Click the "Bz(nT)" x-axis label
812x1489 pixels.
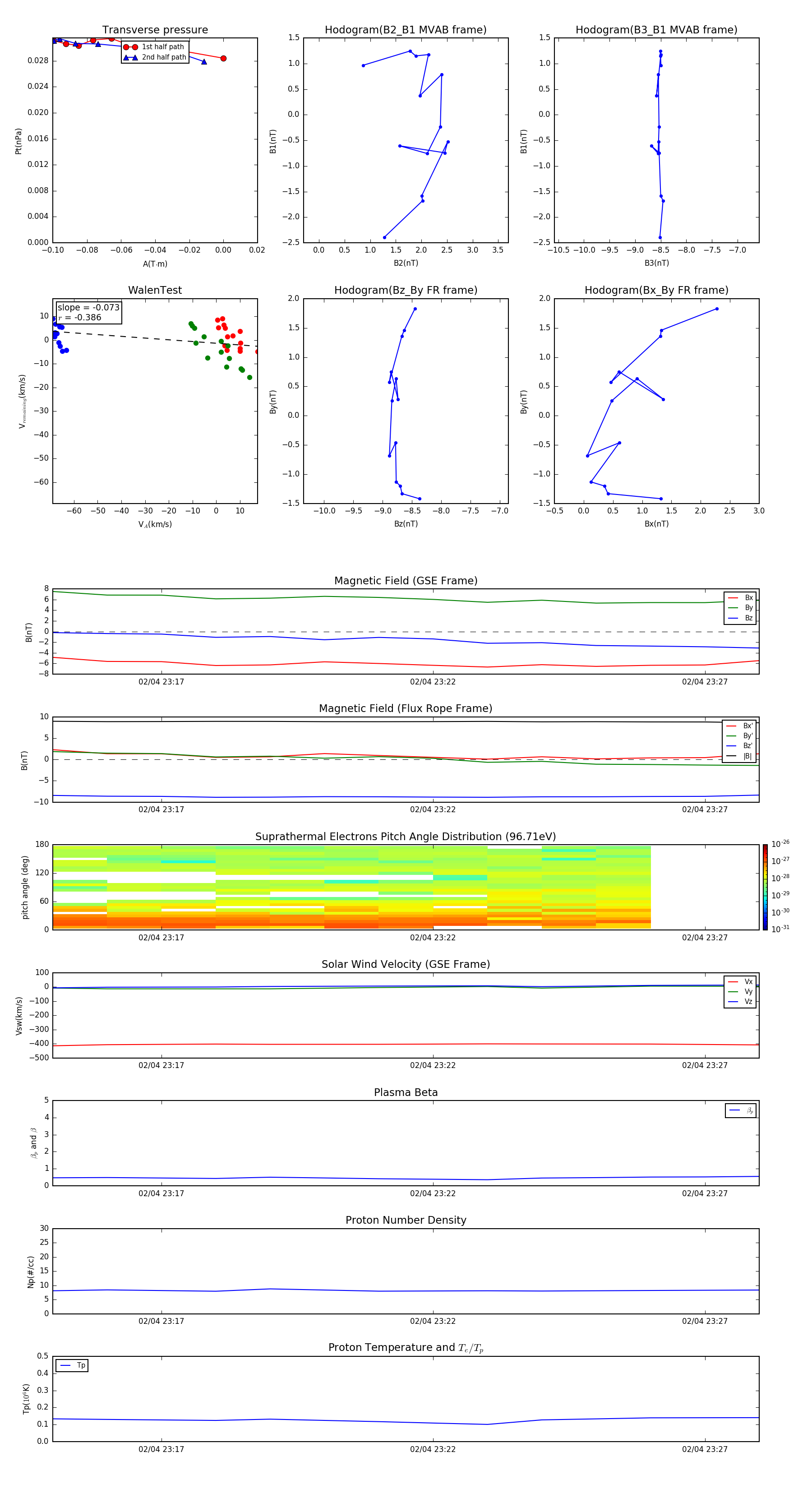(406, 524)
